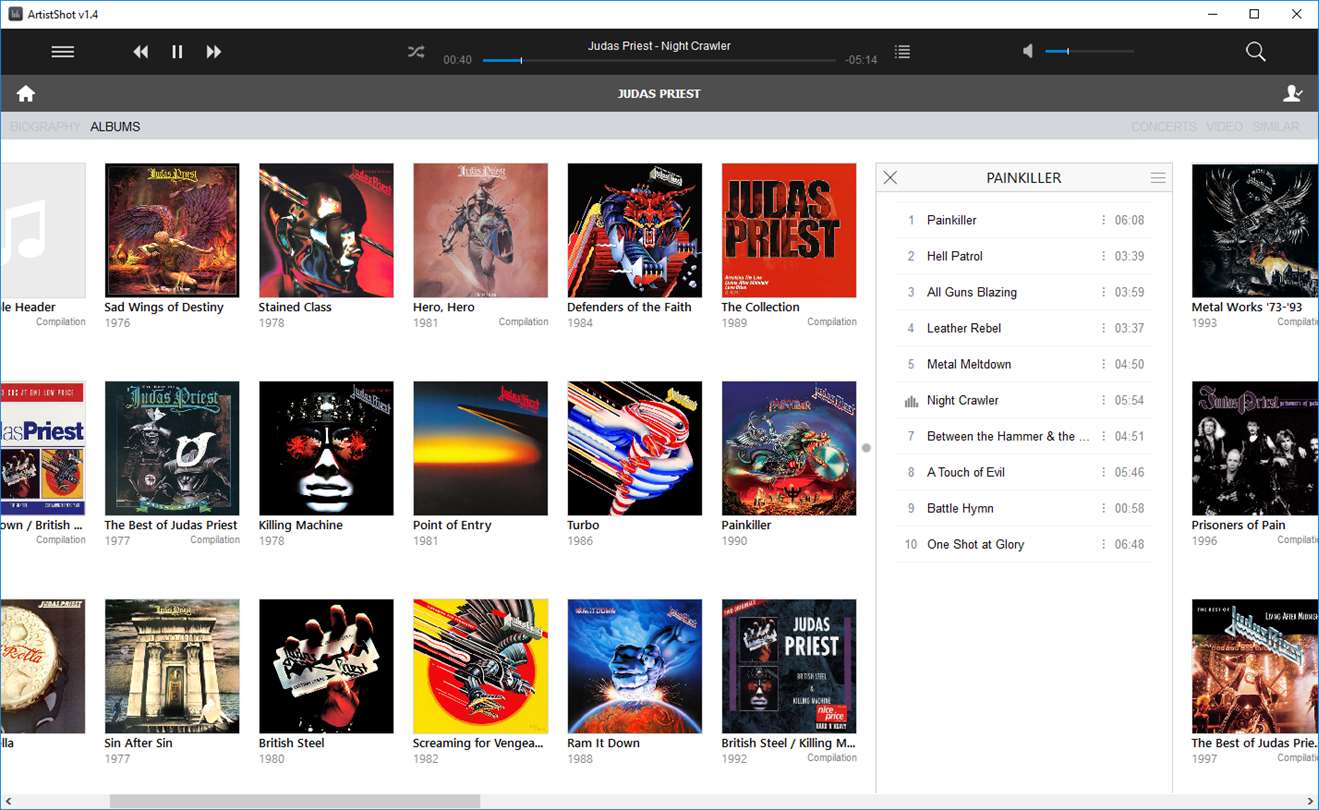Viewport: 1319px width, 810px height.
Task: Click the JUDAS PRIEST artist heading
Action: pyautogui.click(x=659, y=94)
